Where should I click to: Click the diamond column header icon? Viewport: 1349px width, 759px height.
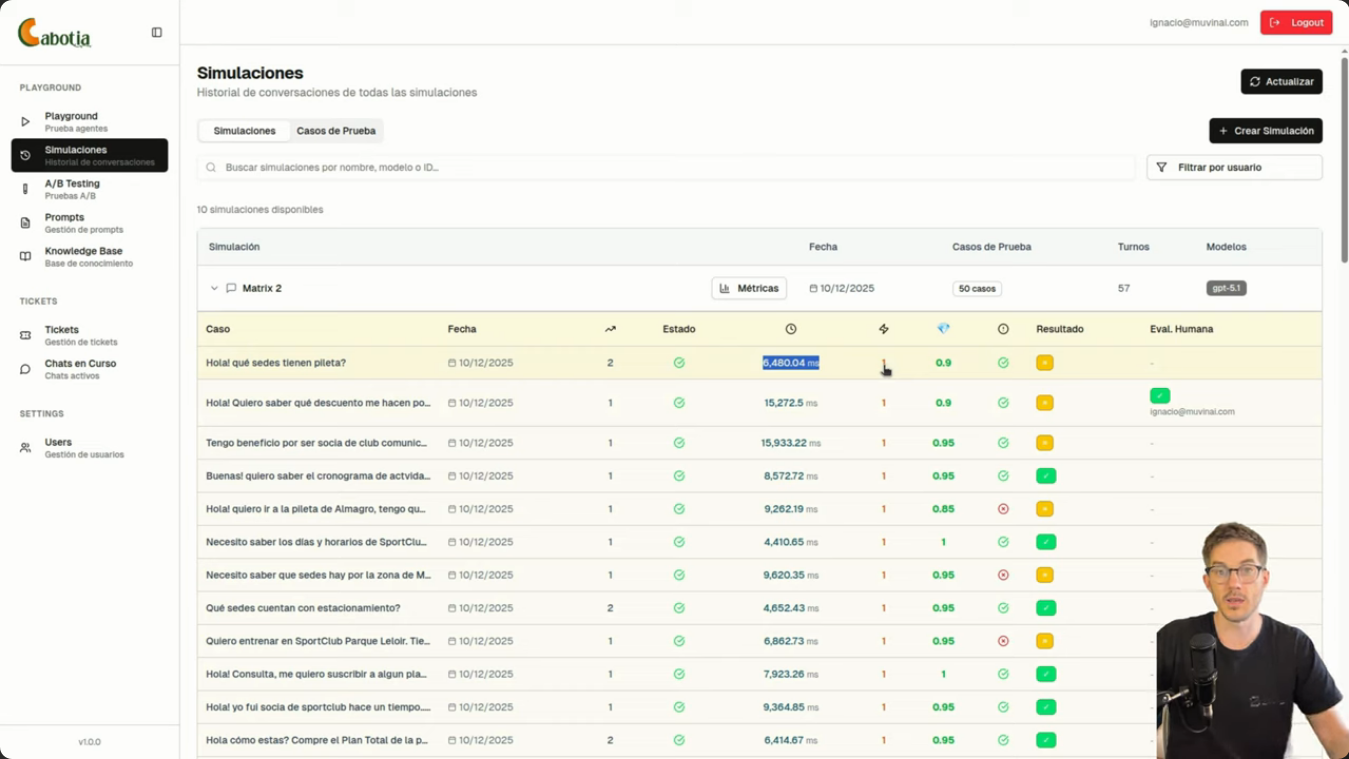point(943,329)
